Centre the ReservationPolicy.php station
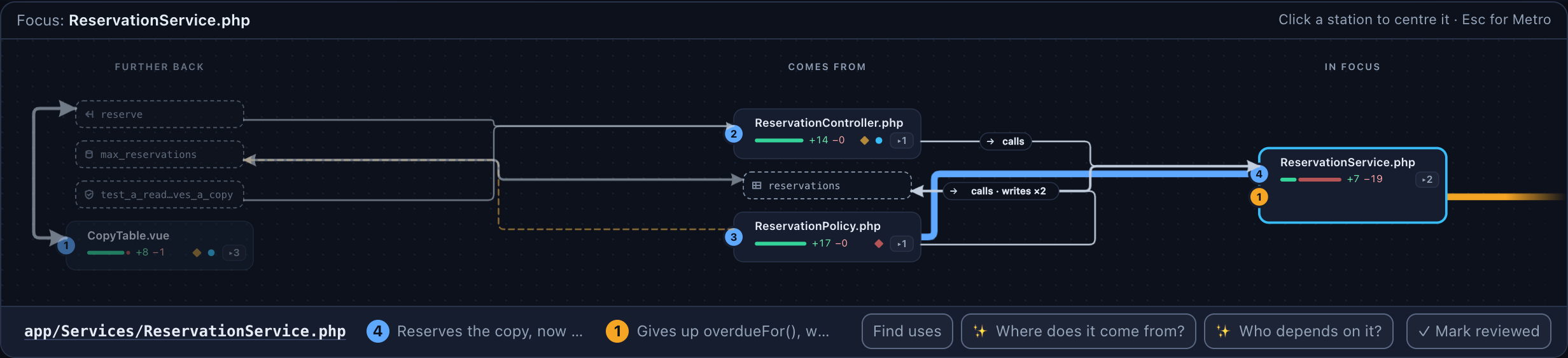This screenshot has height=358, width=1568. 827,237
